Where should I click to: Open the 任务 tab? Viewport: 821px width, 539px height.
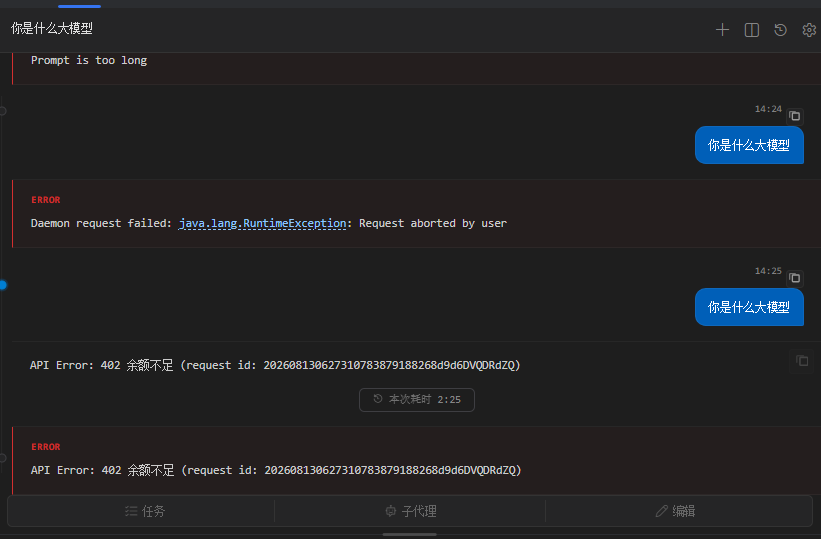145,511
